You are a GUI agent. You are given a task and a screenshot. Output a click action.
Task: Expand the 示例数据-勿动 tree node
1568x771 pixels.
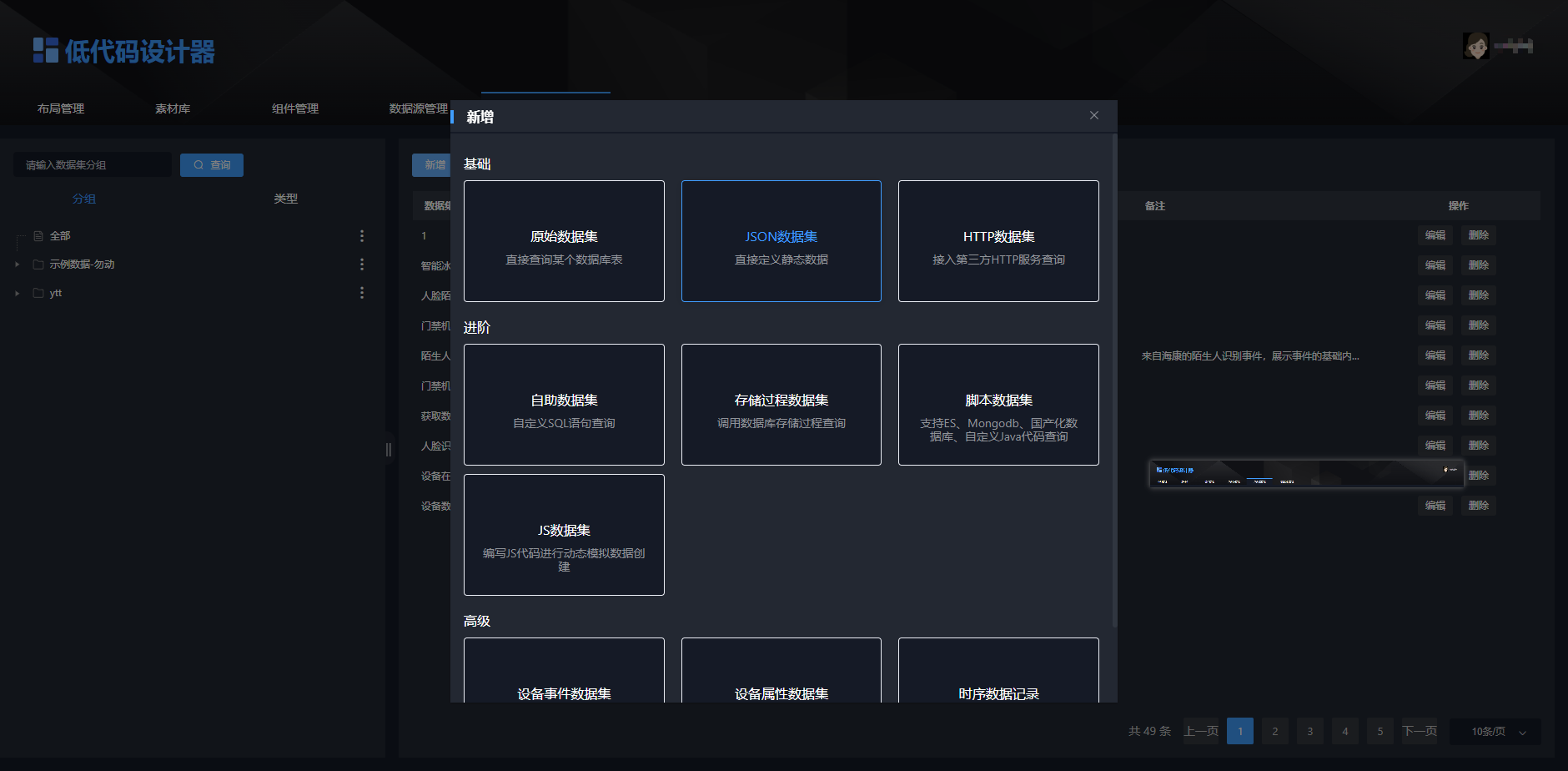tap(18, 265)
